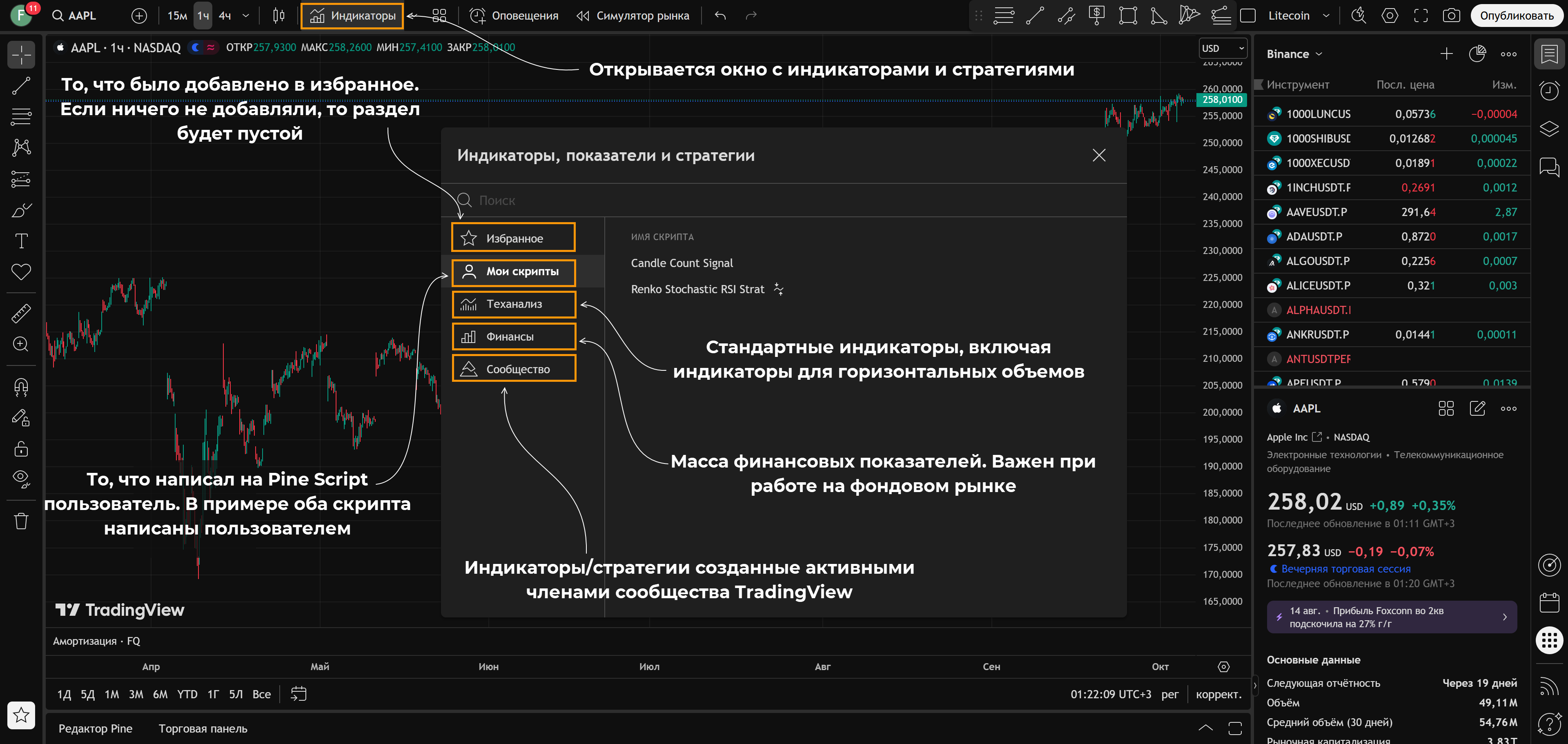Click the Go-to-date calendar icon
Viewport: 1568px width, 744px height.
coord(298,694)
